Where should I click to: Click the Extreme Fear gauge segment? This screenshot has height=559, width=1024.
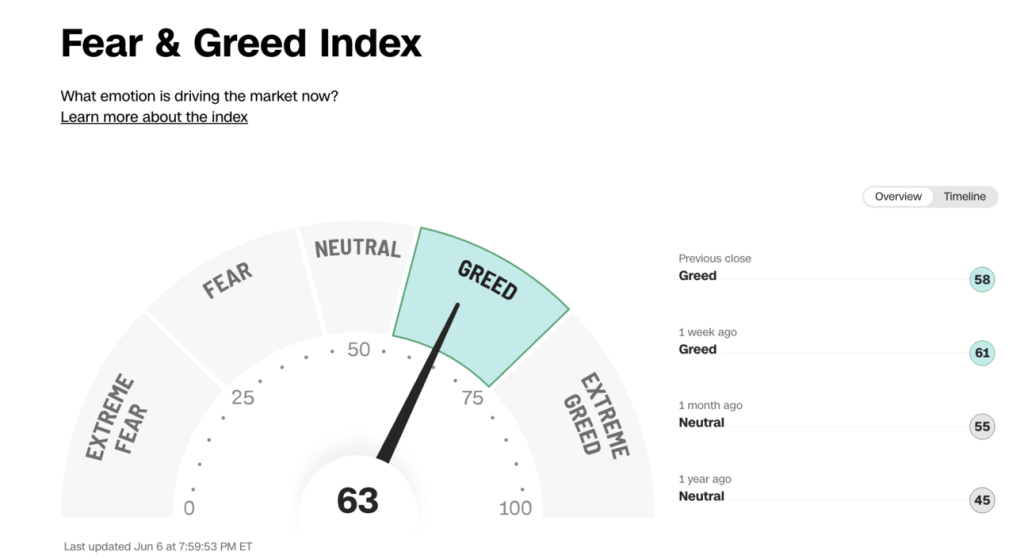pyautogui.click(x=116, y=418)
